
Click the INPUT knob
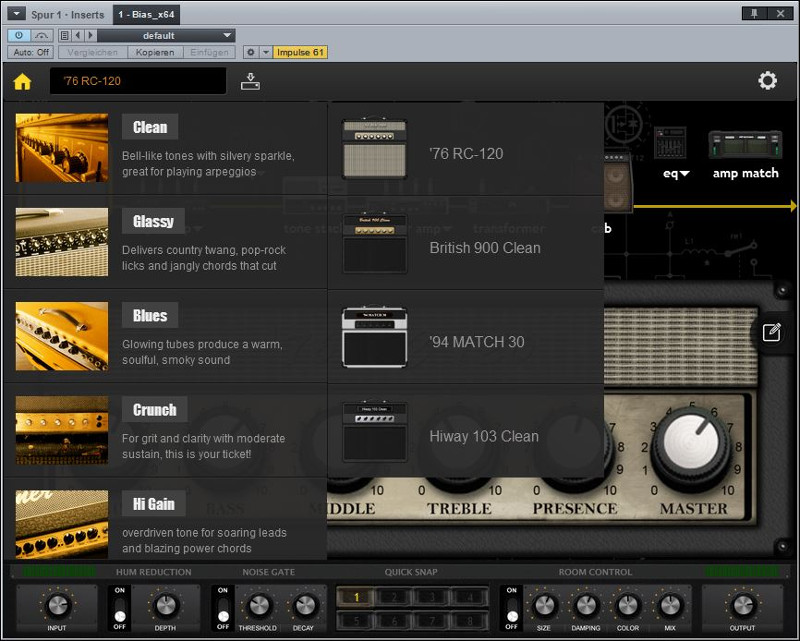[x=58, y=606]
